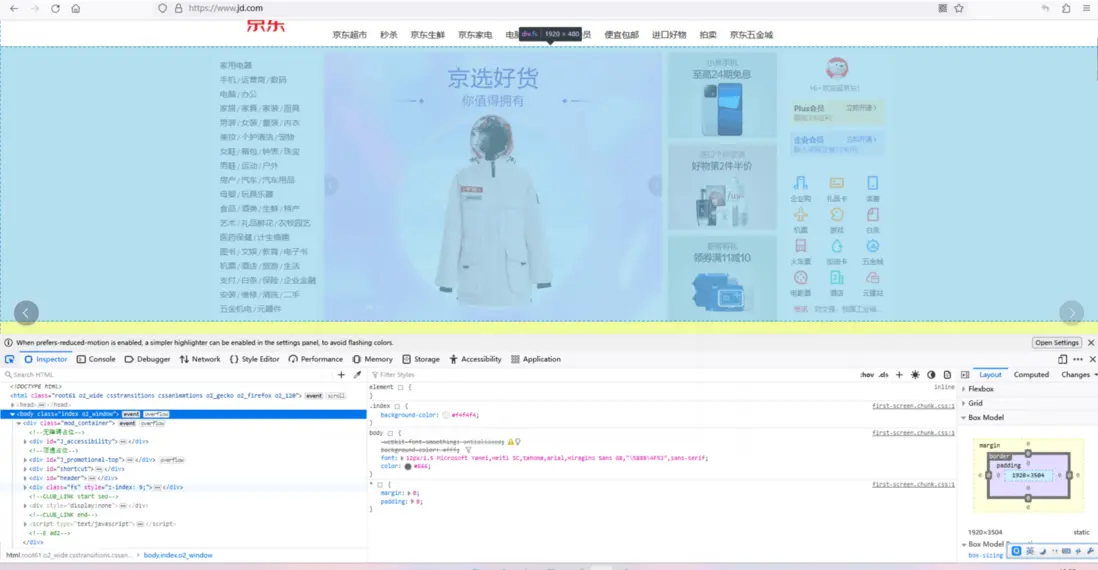Open the Style Editor panel
Image resolution: width=1098 pixels, height=570 pixels.
254,359
